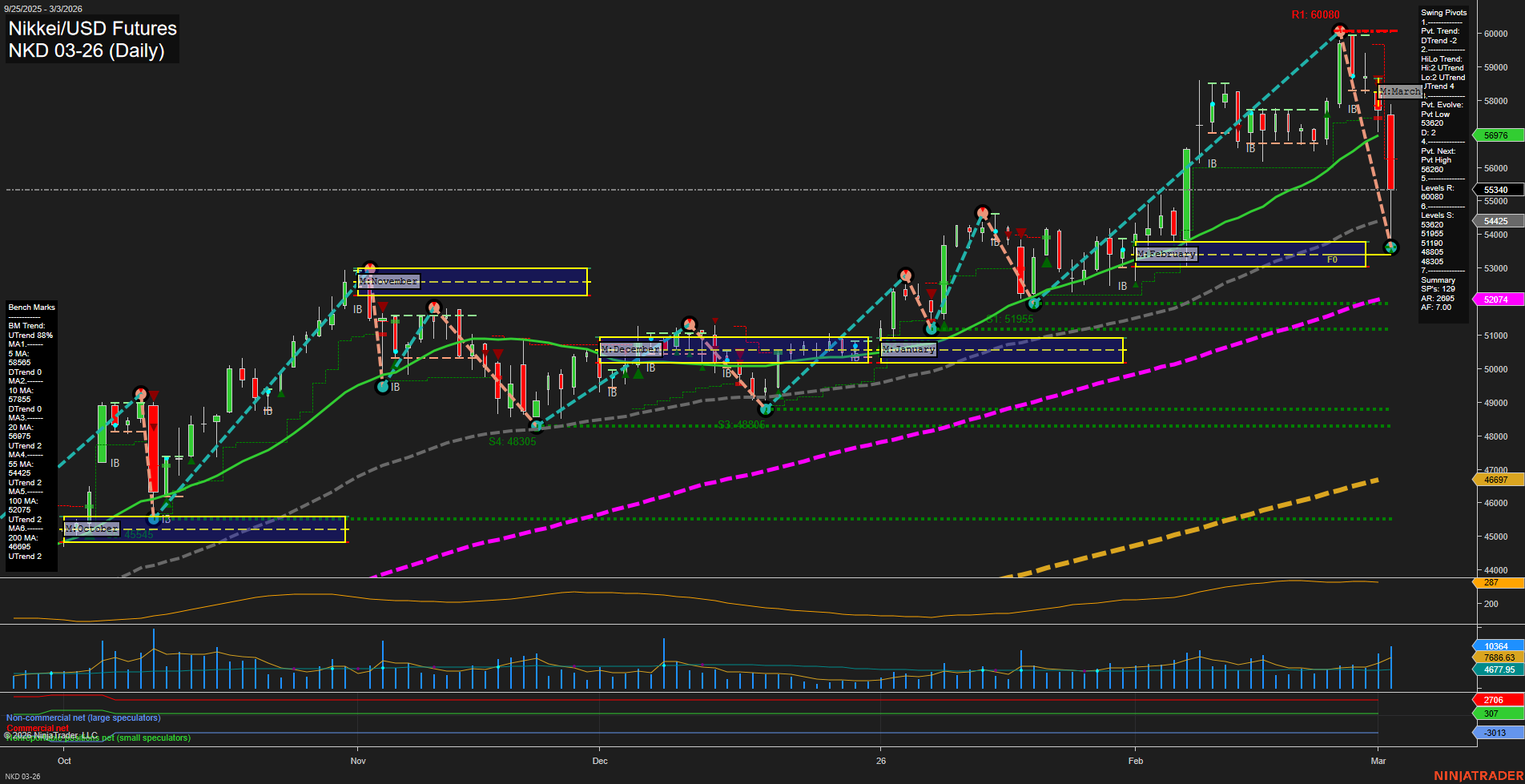Toggle the Commercial net series visibility
Image resolution: width=1525 pixels, height=784 pixels.
(37, 728)
